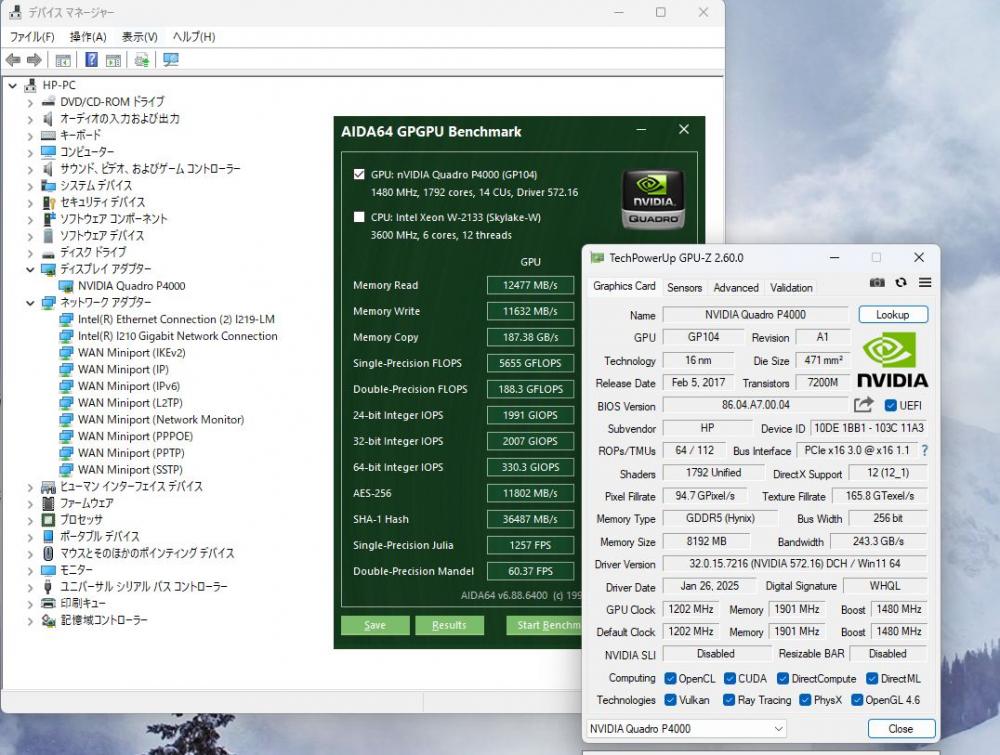Viewport: 1000px width, 755px height.
Task: Toggle the Ray Tracing checkbox
Action: pos(728,700)
